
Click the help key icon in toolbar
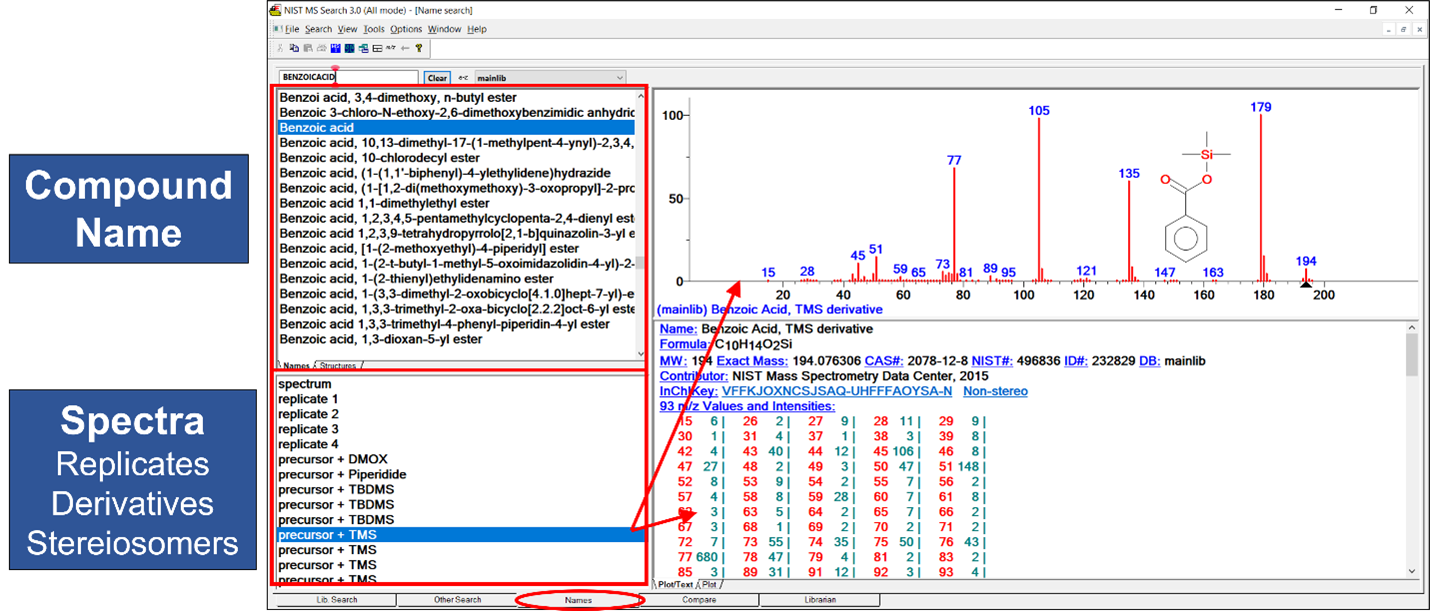tap(419, 48)
